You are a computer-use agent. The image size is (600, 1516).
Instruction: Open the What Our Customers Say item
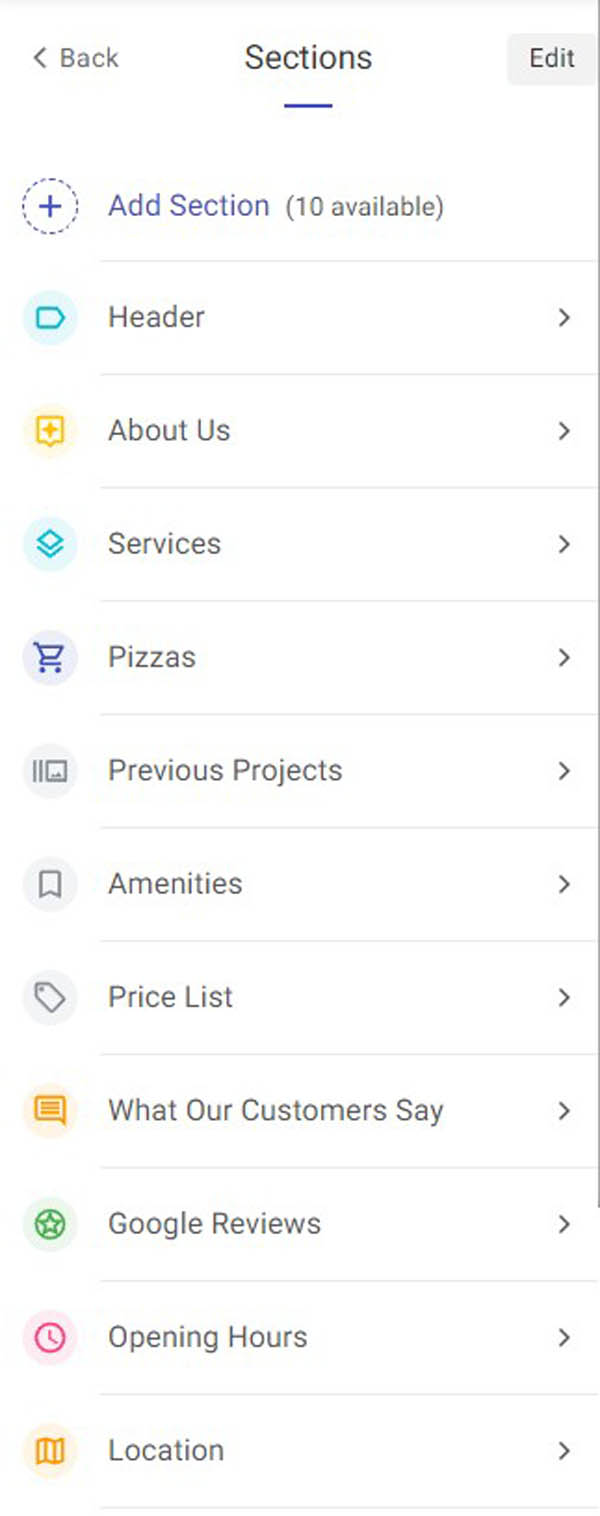pos(275,1110)
